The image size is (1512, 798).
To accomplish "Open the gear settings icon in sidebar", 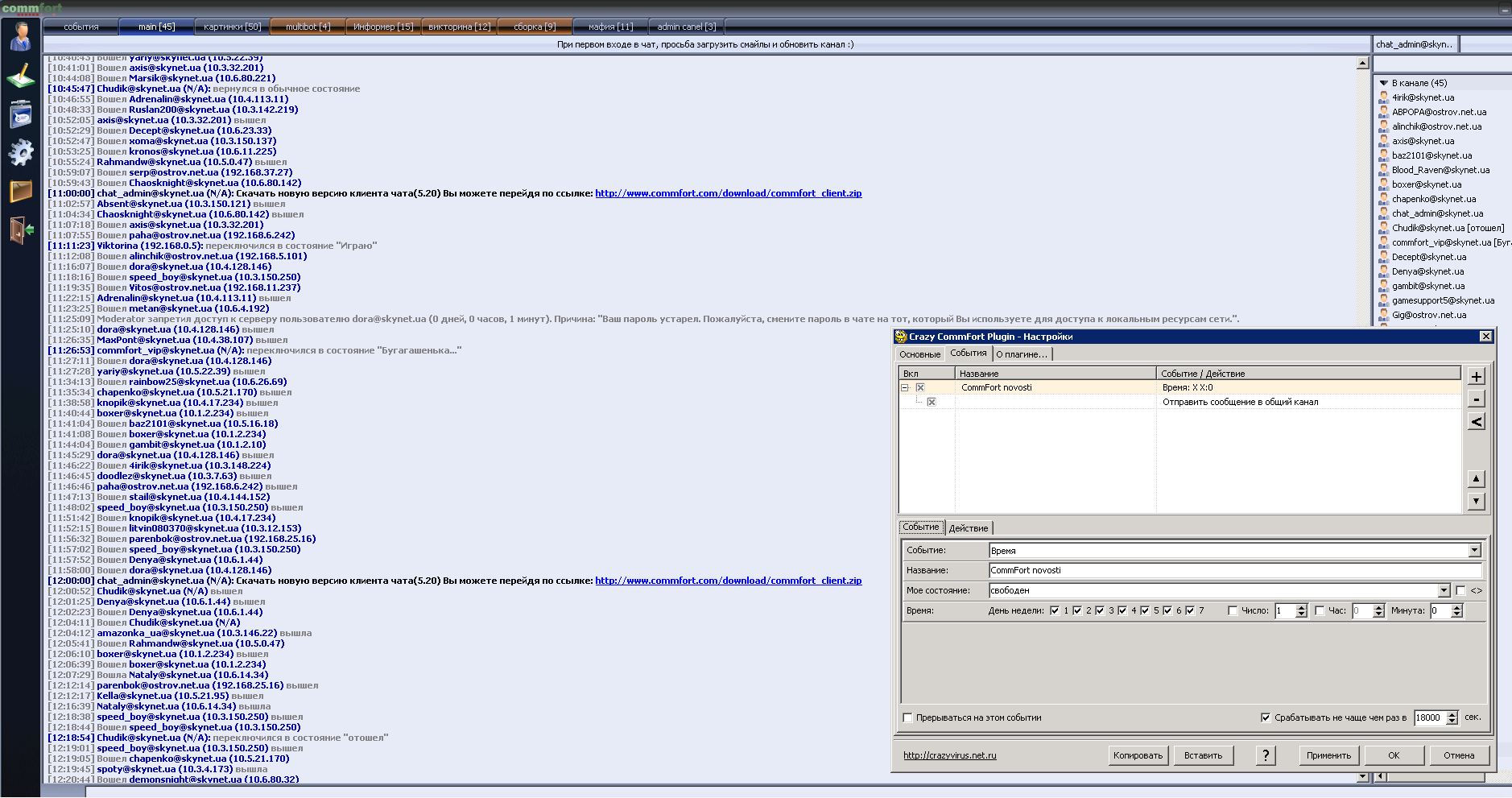I will pyautogui.click(x=21, y=151).
